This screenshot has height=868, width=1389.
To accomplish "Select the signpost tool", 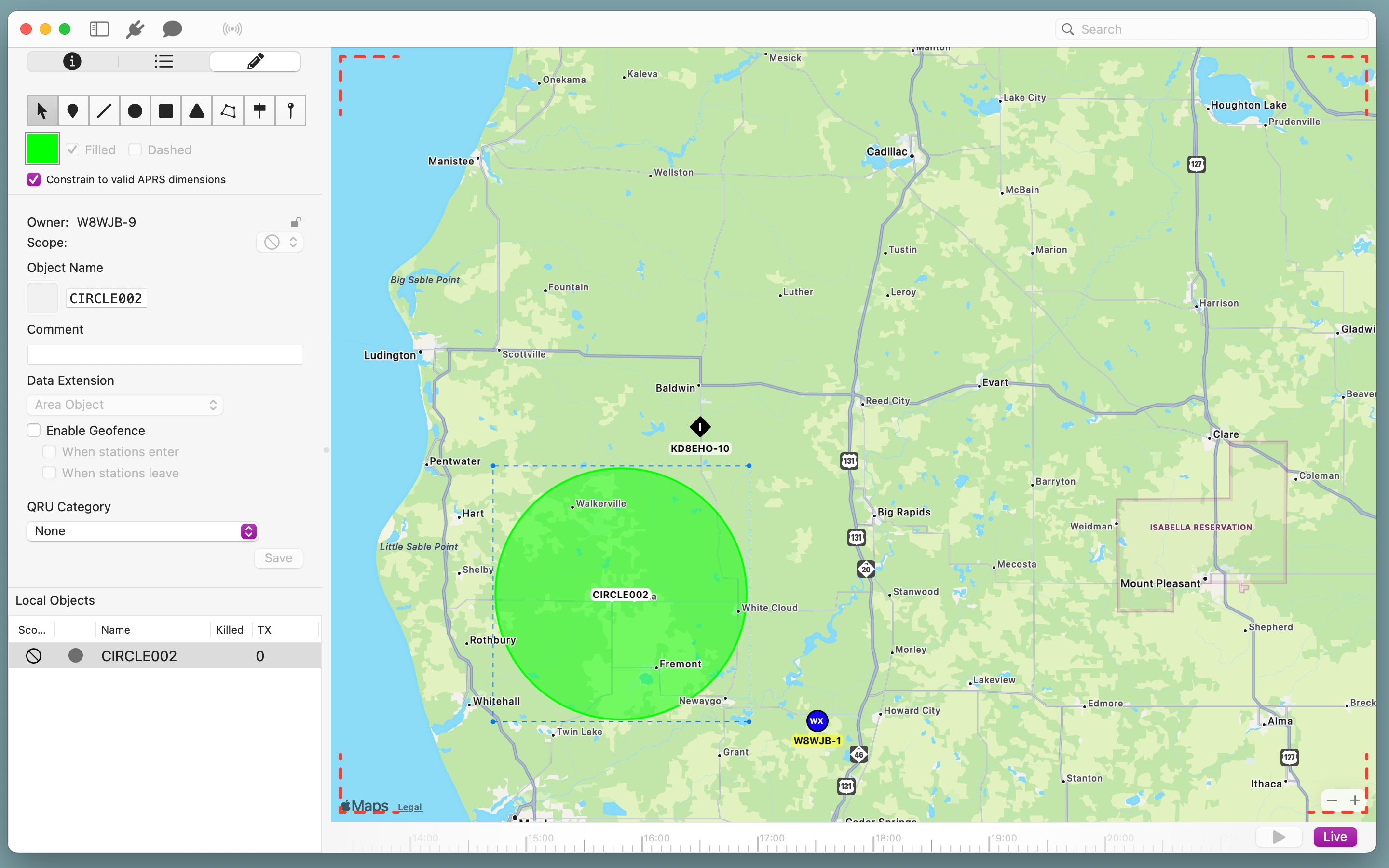I will [259, 111].
